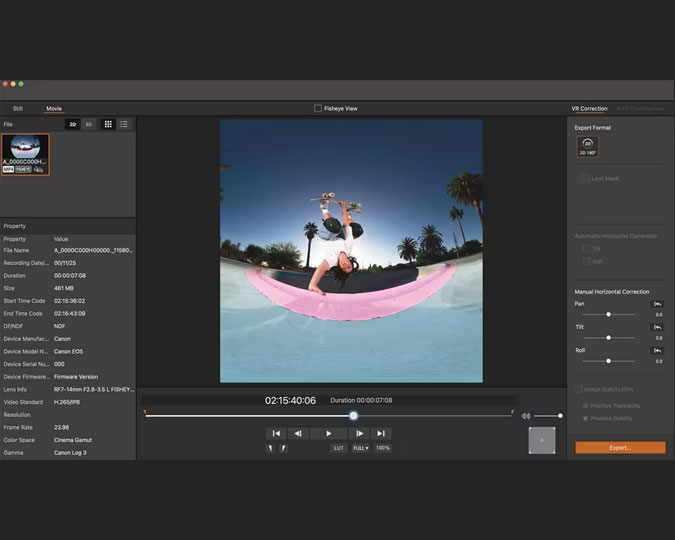Open the FULL preview quality dropdown
675x540 pixels.
click(360, 448)
